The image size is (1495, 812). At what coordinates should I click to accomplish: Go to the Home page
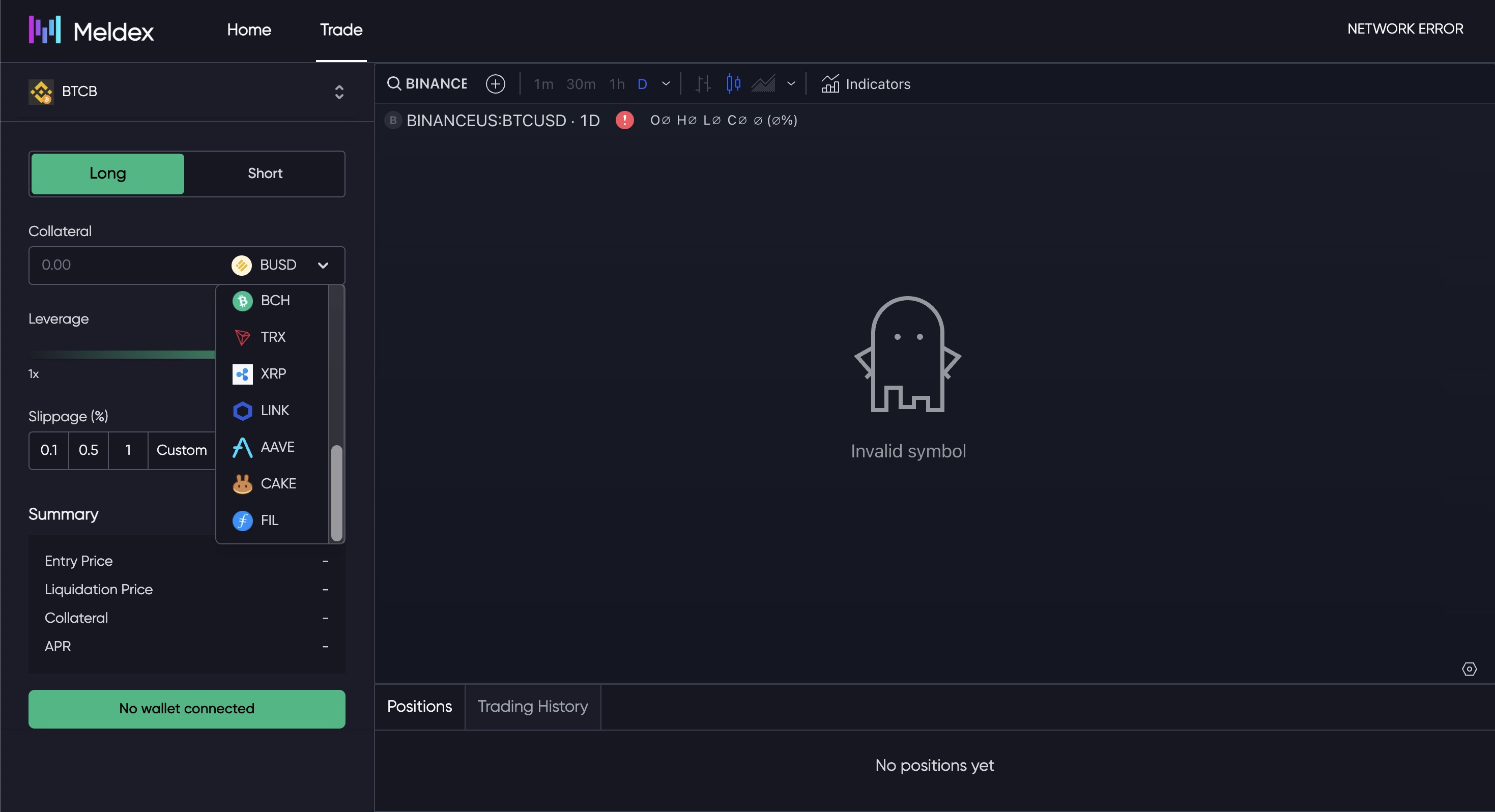[249, 30]
